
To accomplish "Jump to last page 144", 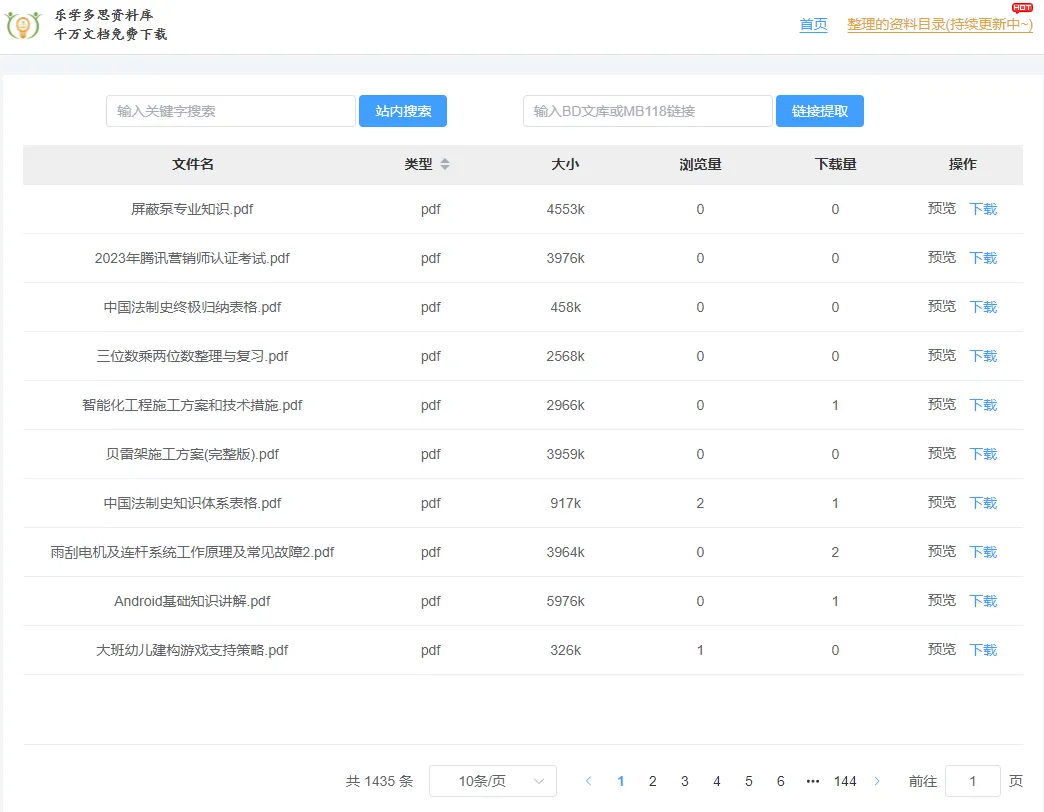I will [845, 781].
